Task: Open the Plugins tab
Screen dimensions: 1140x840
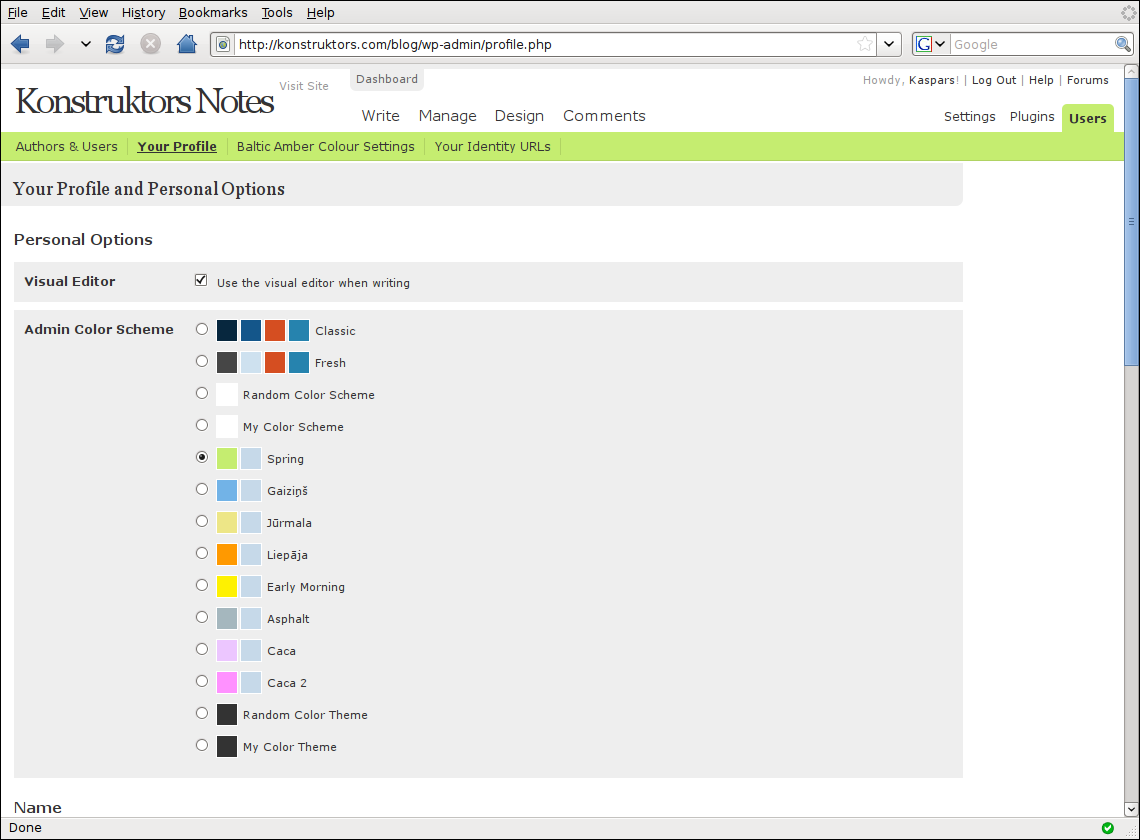Action: pyautogui.click(x=1032, y=117)
